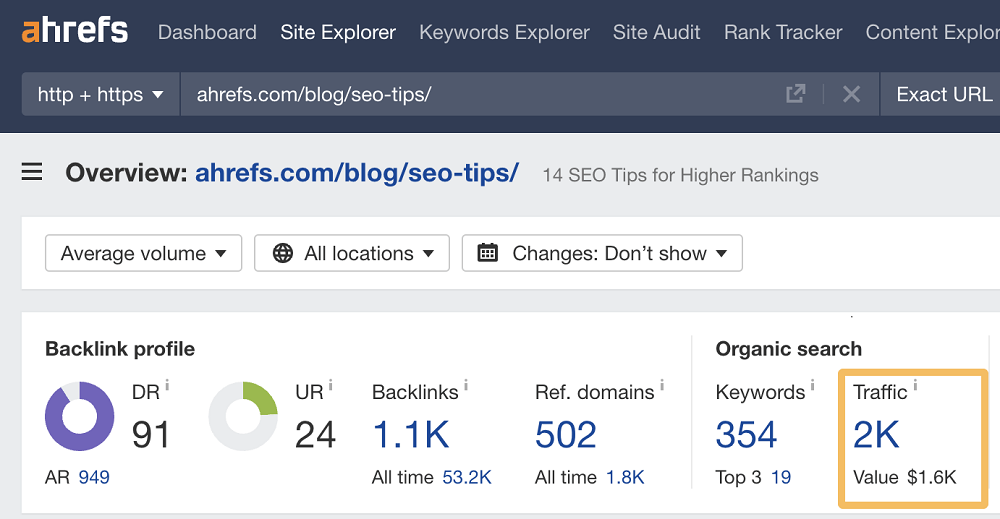Click the 1.1K backlinks number link
1000x519 pixels.
(x=410, y=434)
